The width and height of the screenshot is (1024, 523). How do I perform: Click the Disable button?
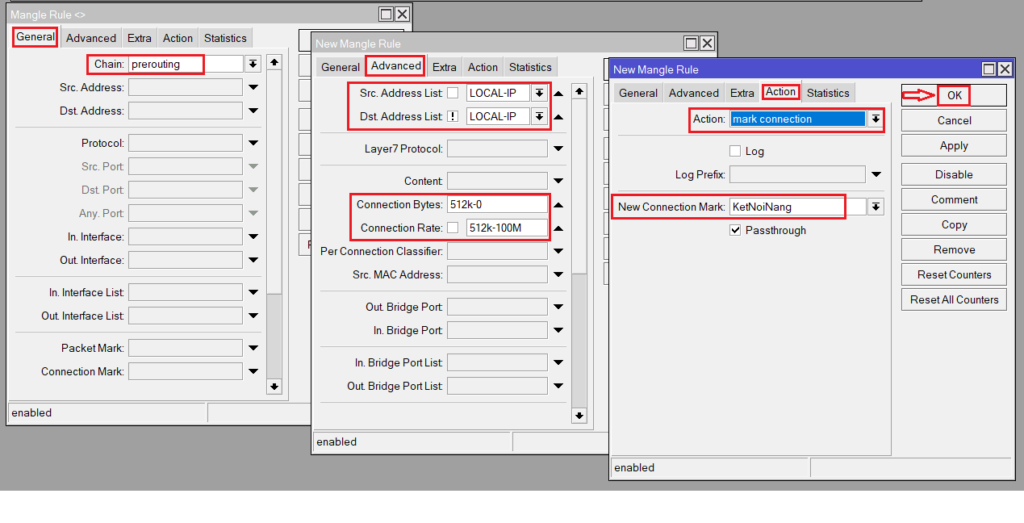tap(953, 175)
